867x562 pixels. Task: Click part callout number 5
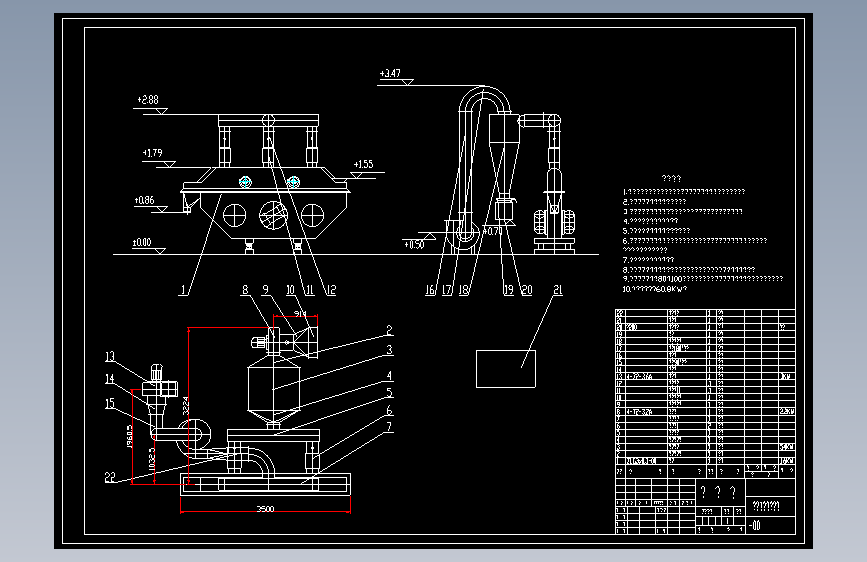pos(389,392)
